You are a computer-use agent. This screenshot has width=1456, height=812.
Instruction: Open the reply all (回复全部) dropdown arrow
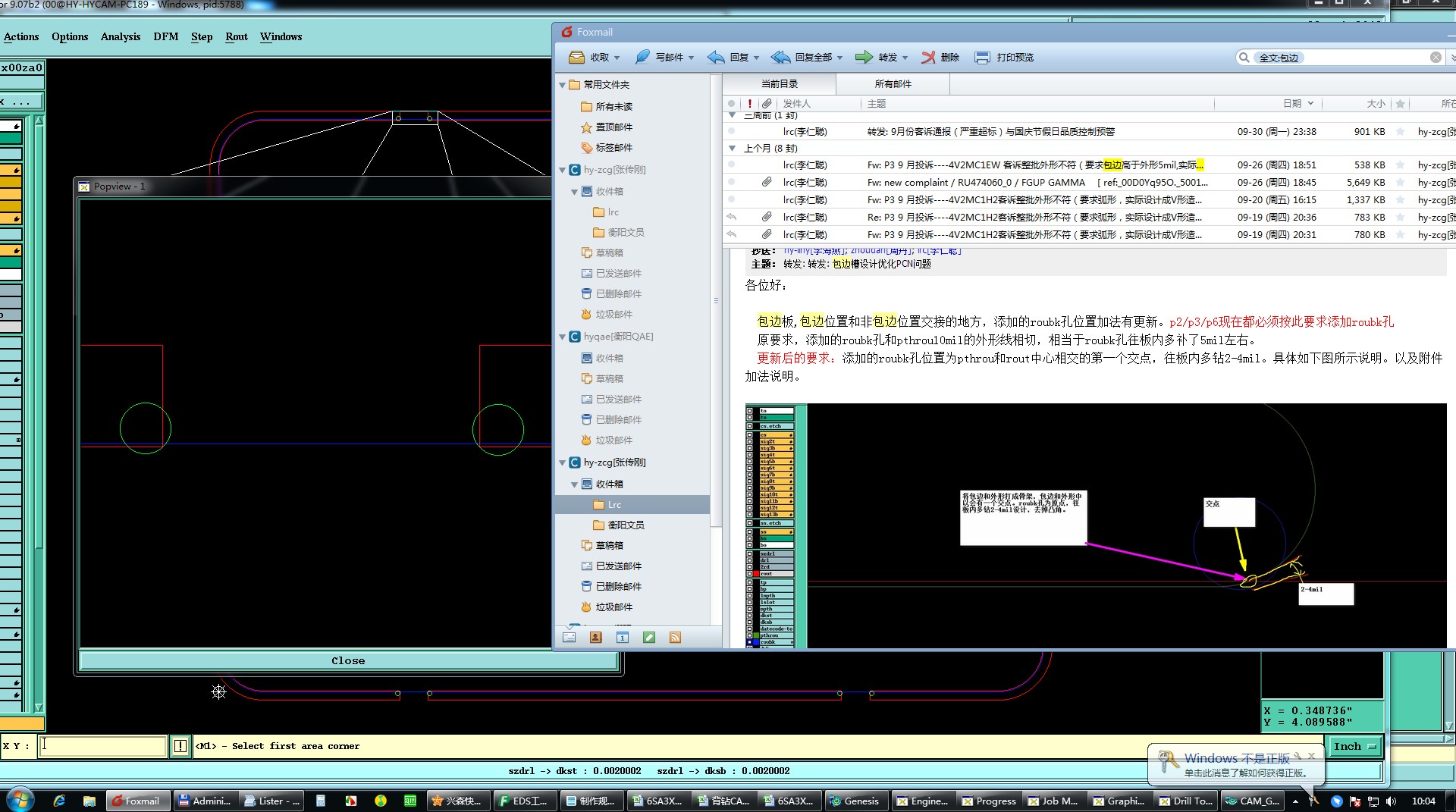[840, 58]
